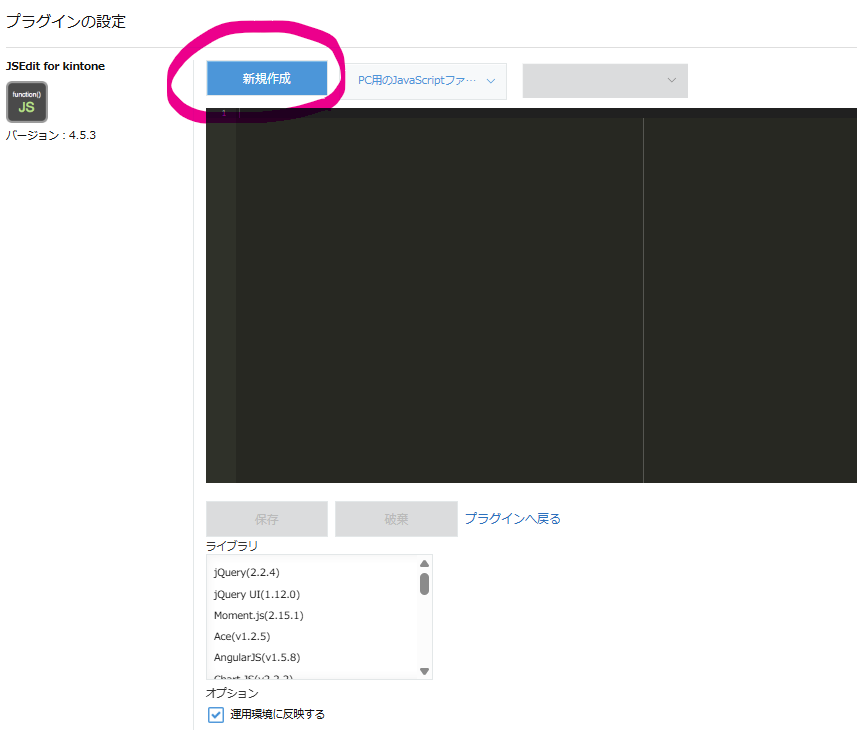Click the JSEdit for kintone title text
The height and width of the screenshot is (746, 857).
tap(55, 66)
